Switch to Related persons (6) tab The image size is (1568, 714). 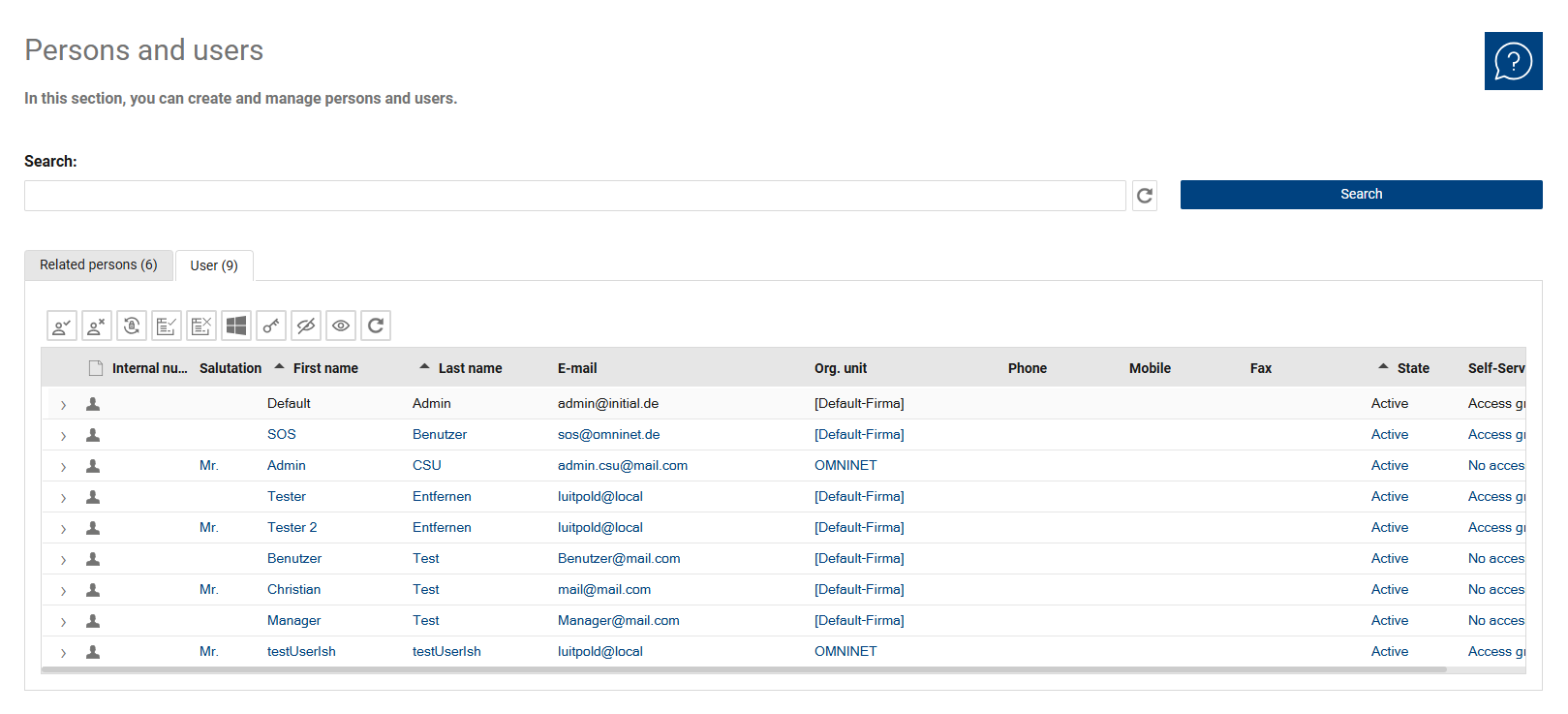[99, 264]
